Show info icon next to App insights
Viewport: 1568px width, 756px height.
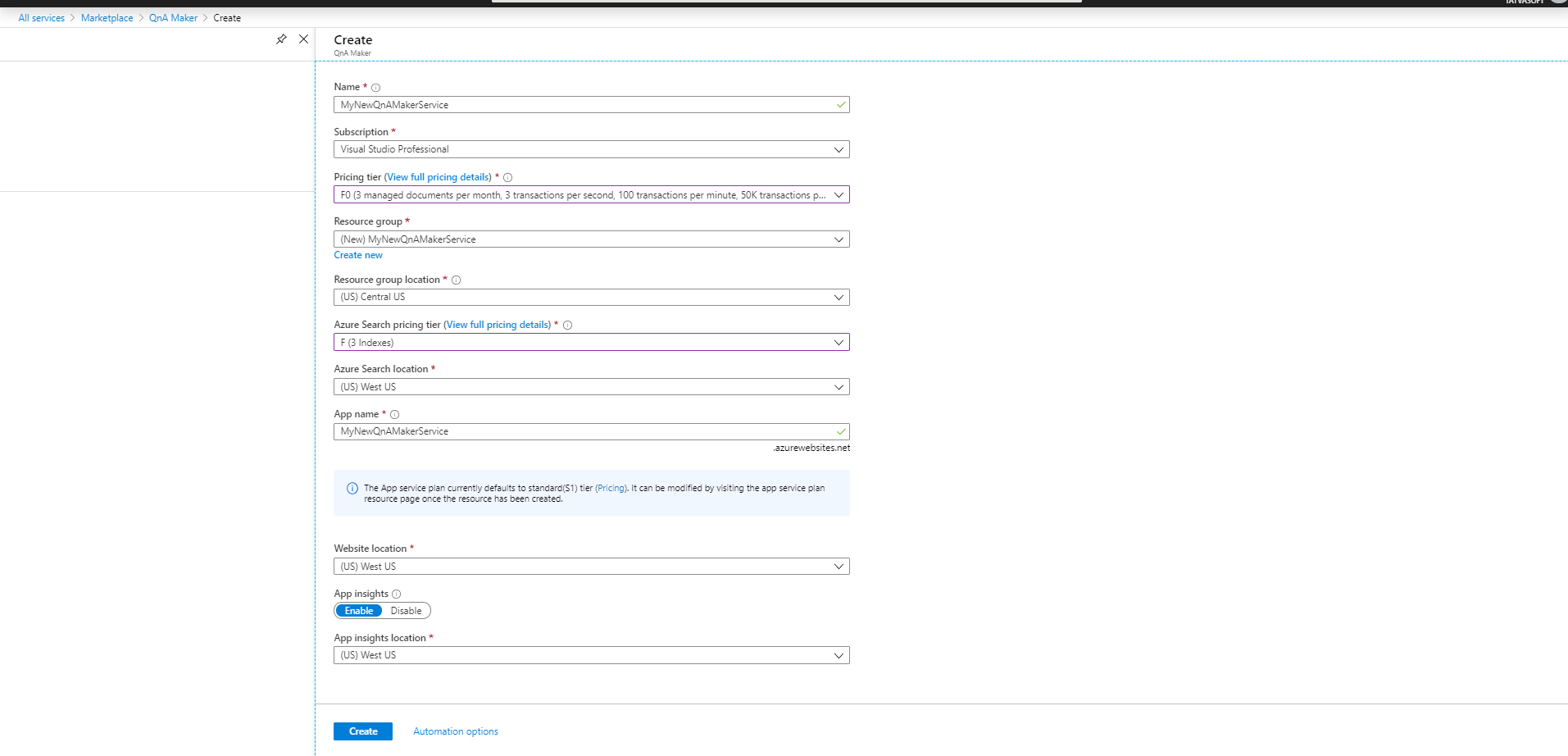396,594
